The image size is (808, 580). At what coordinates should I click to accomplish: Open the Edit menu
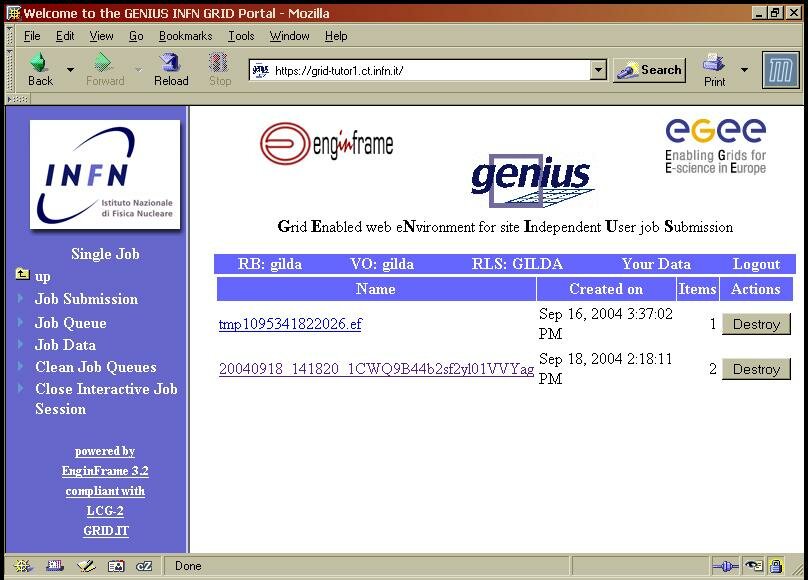65,36
